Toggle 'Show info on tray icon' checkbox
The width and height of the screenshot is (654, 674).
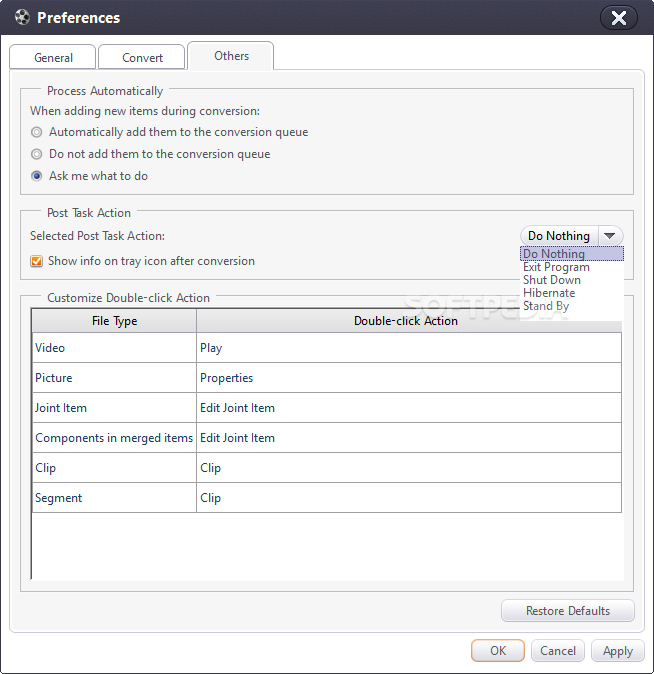37,261
